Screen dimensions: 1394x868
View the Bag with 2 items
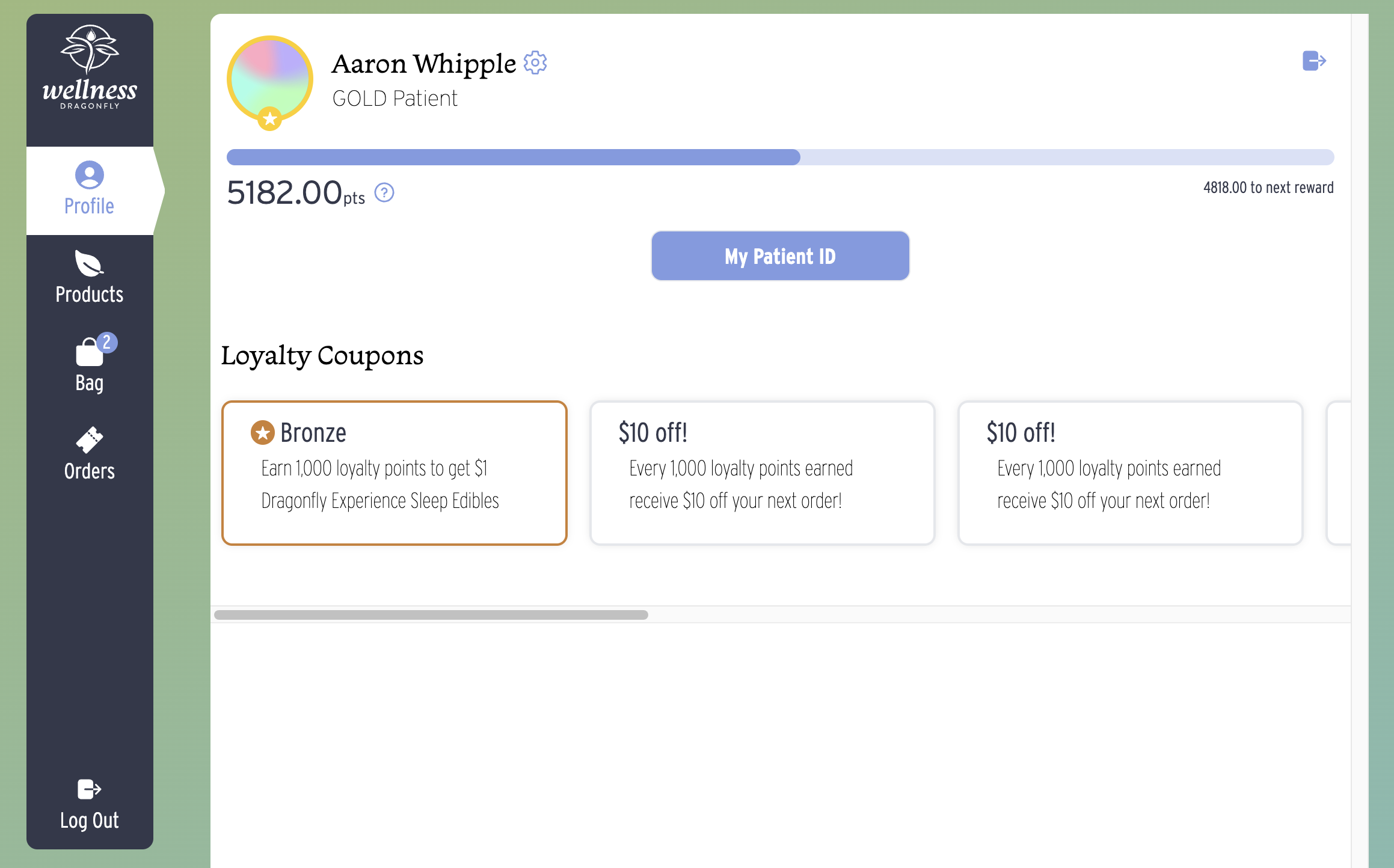click(x=89, y=361)
